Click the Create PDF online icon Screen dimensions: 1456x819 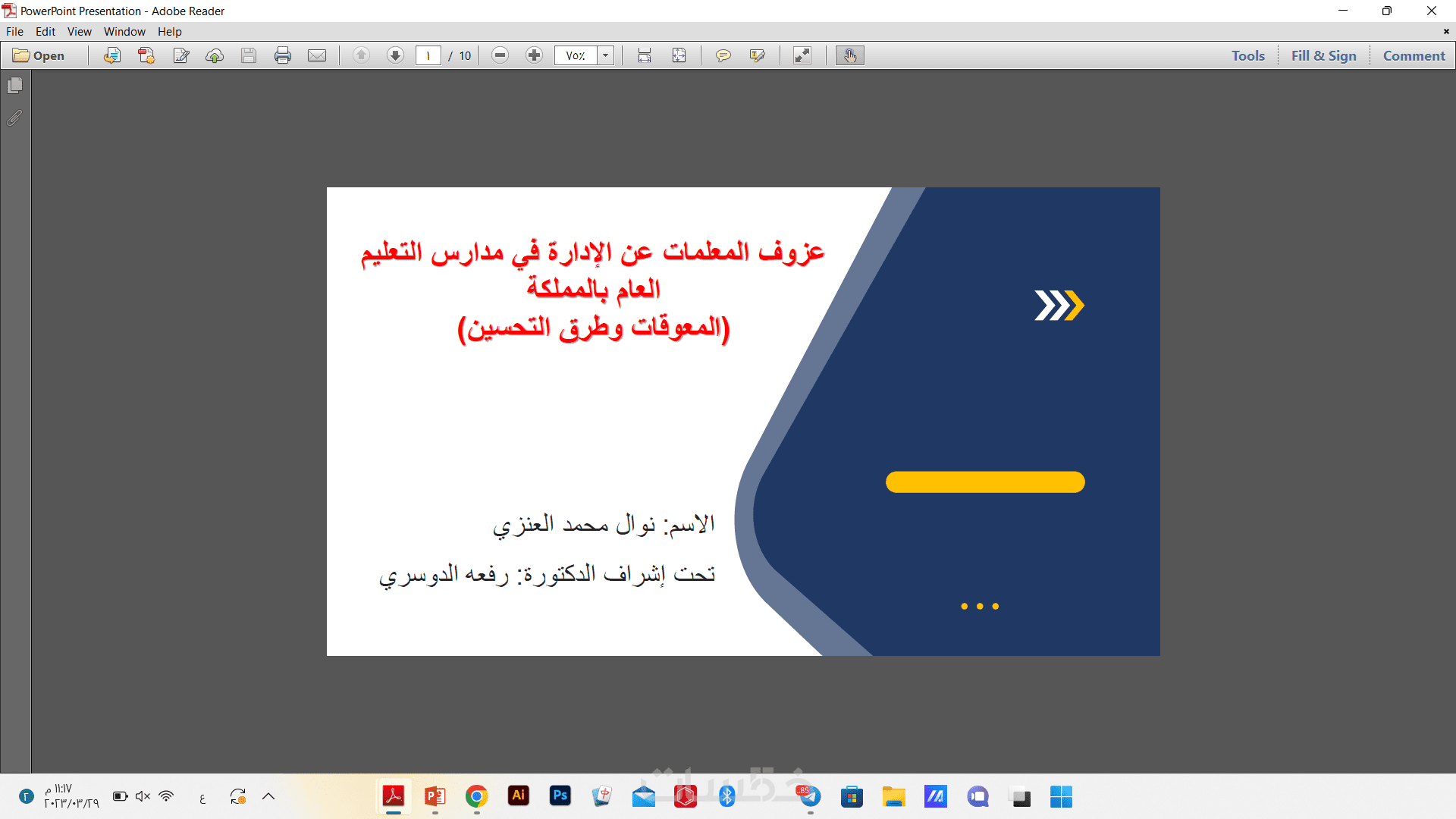146,55
